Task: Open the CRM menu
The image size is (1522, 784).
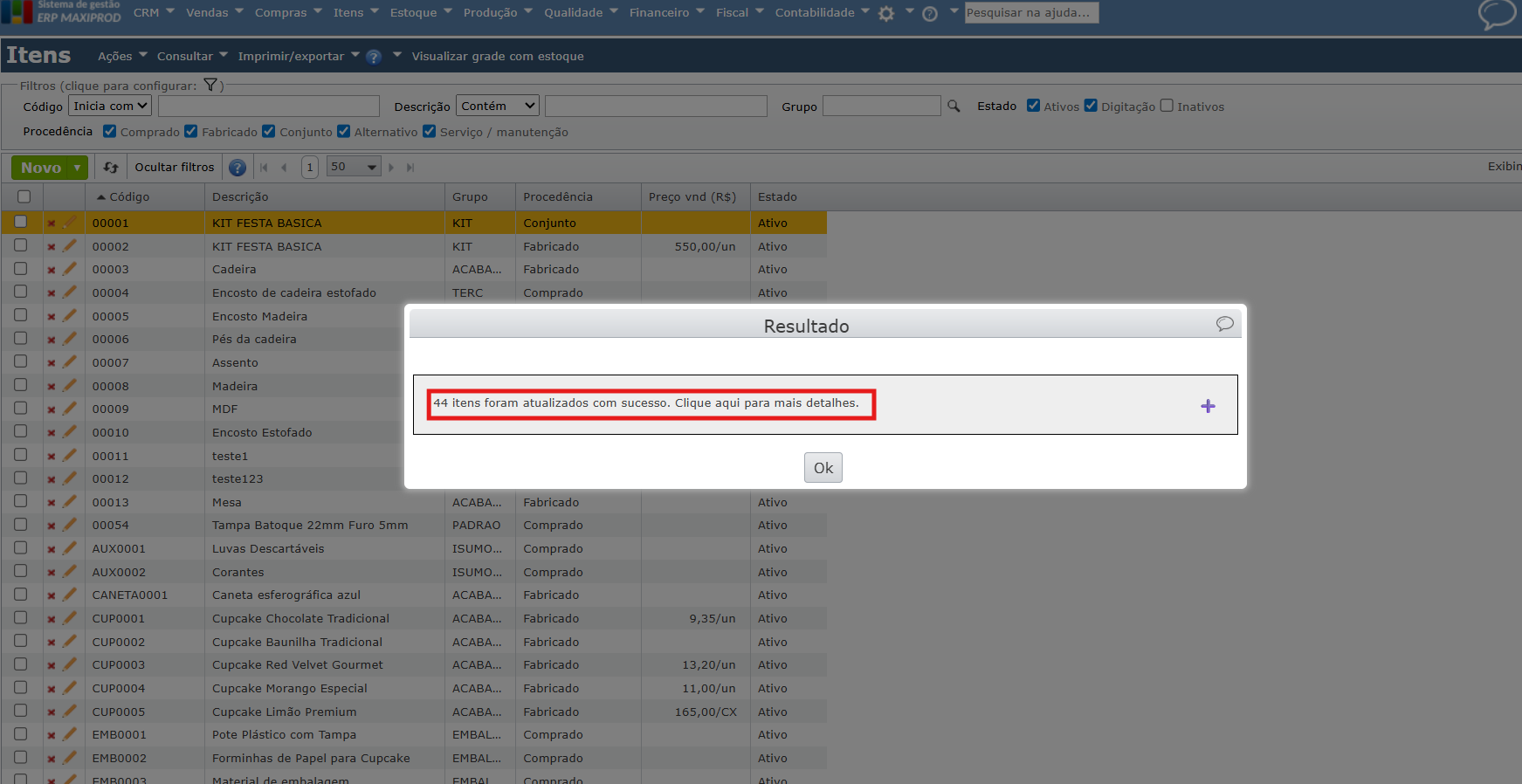Action: coord(154,12)
